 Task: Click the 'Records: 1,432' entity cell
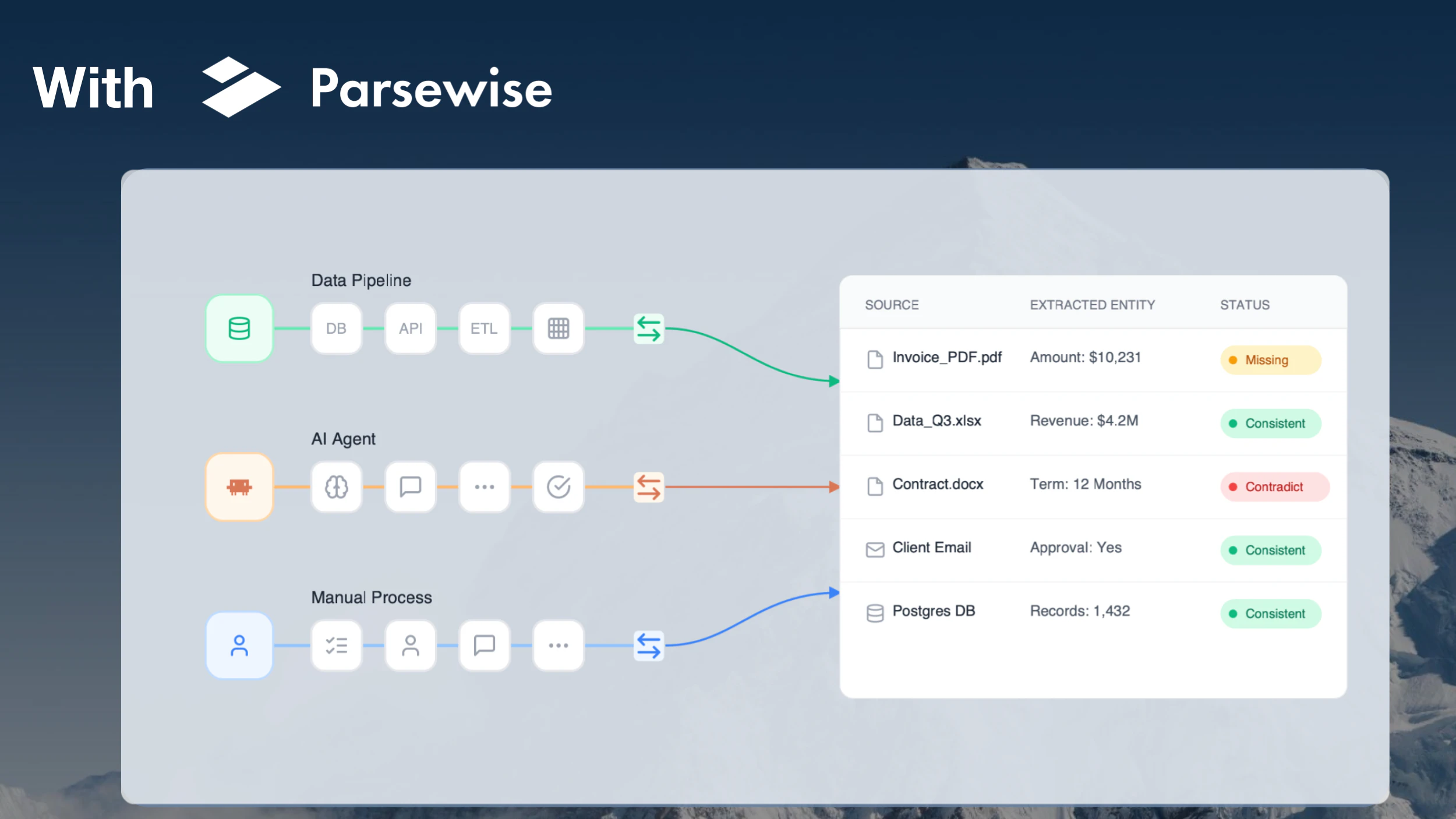pos(1080,611)
